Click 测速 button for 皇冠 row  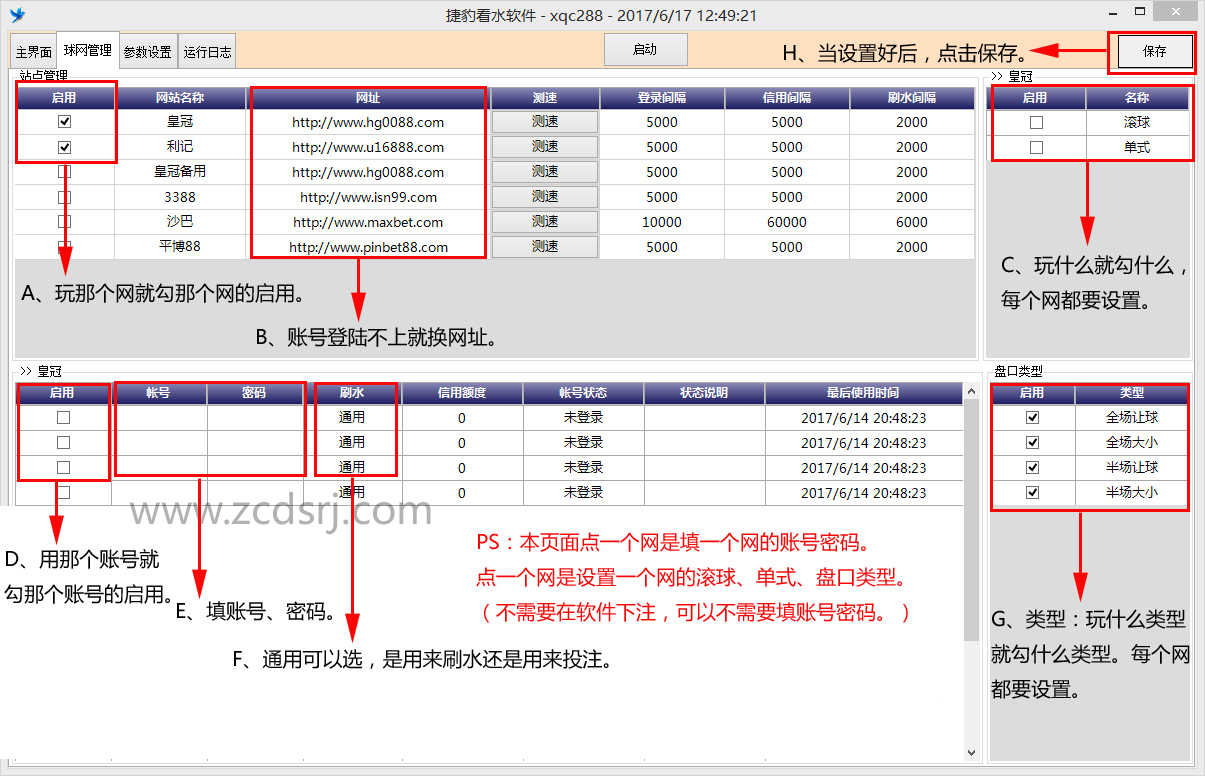[545, 122]
